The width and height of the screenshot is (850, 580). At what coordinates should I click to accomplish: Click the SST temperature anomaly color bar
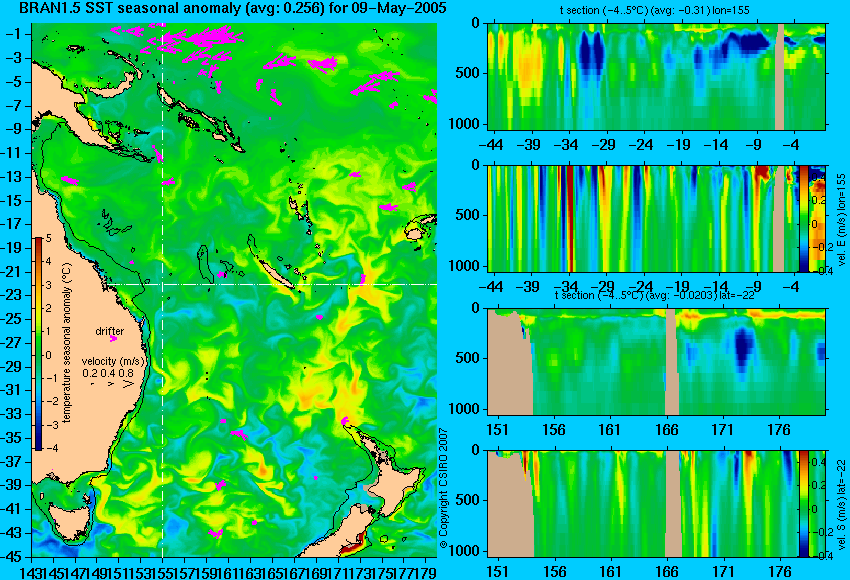point(39,344)
